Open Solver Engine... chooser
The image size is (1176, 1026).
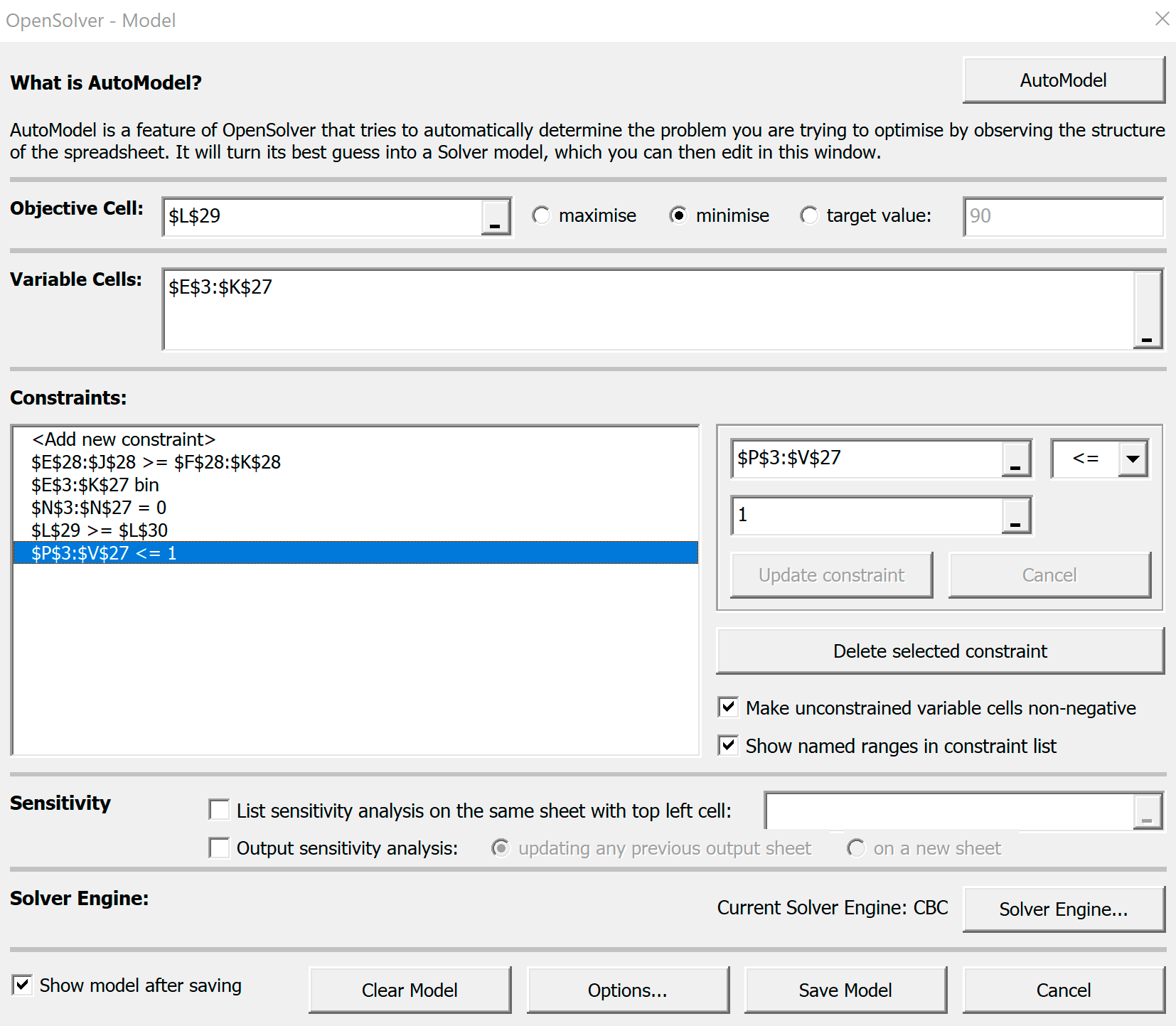click(x=1063, y=909)
